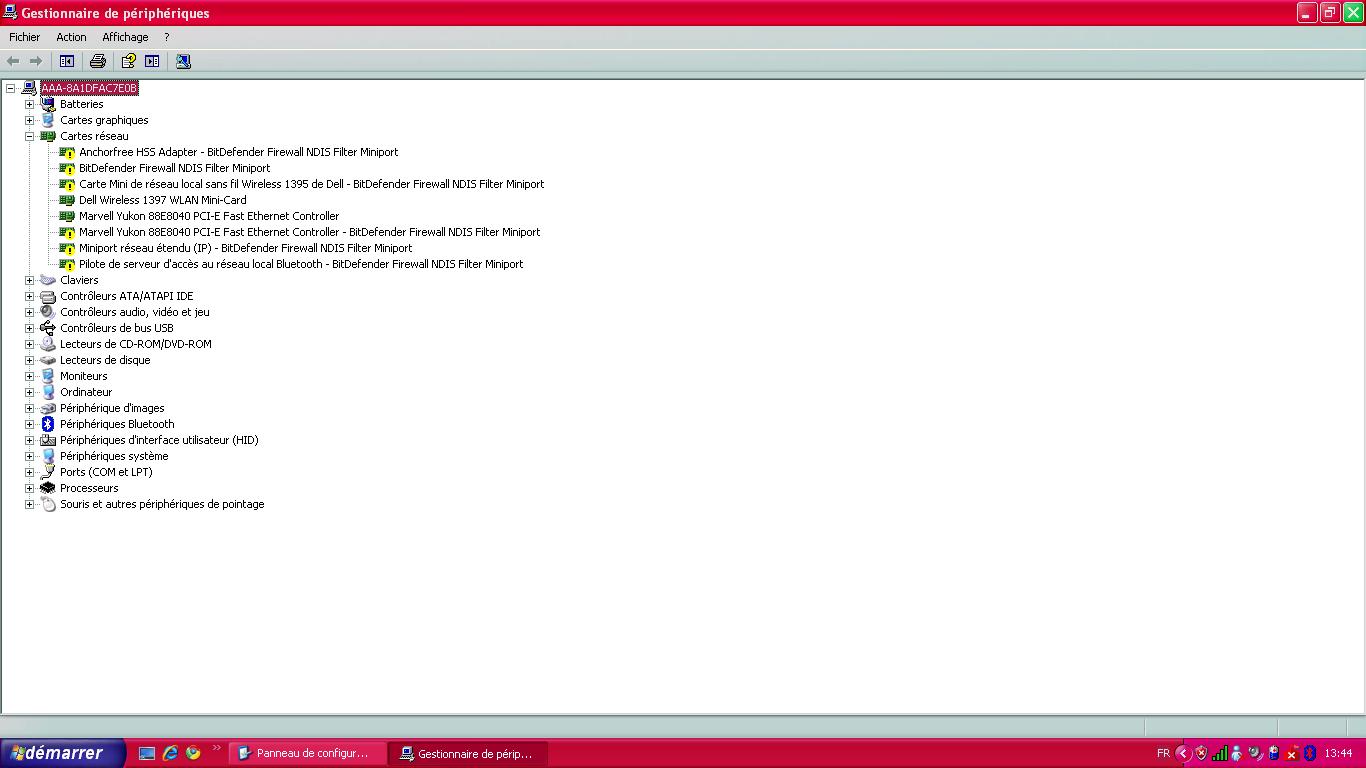Click the Forward arrow in toolbar
The width and height of the screenshot is (1366, 768).
(x=36, y=61)
